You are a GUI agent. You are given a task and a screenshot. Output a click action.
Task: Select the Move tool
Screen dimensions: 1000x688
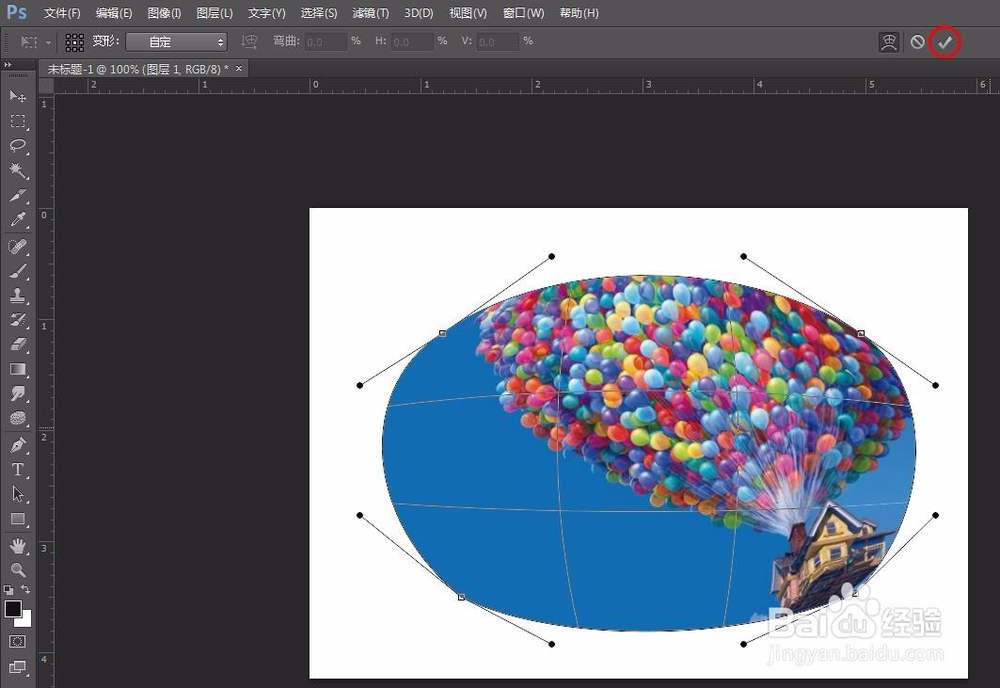[17, 96]
